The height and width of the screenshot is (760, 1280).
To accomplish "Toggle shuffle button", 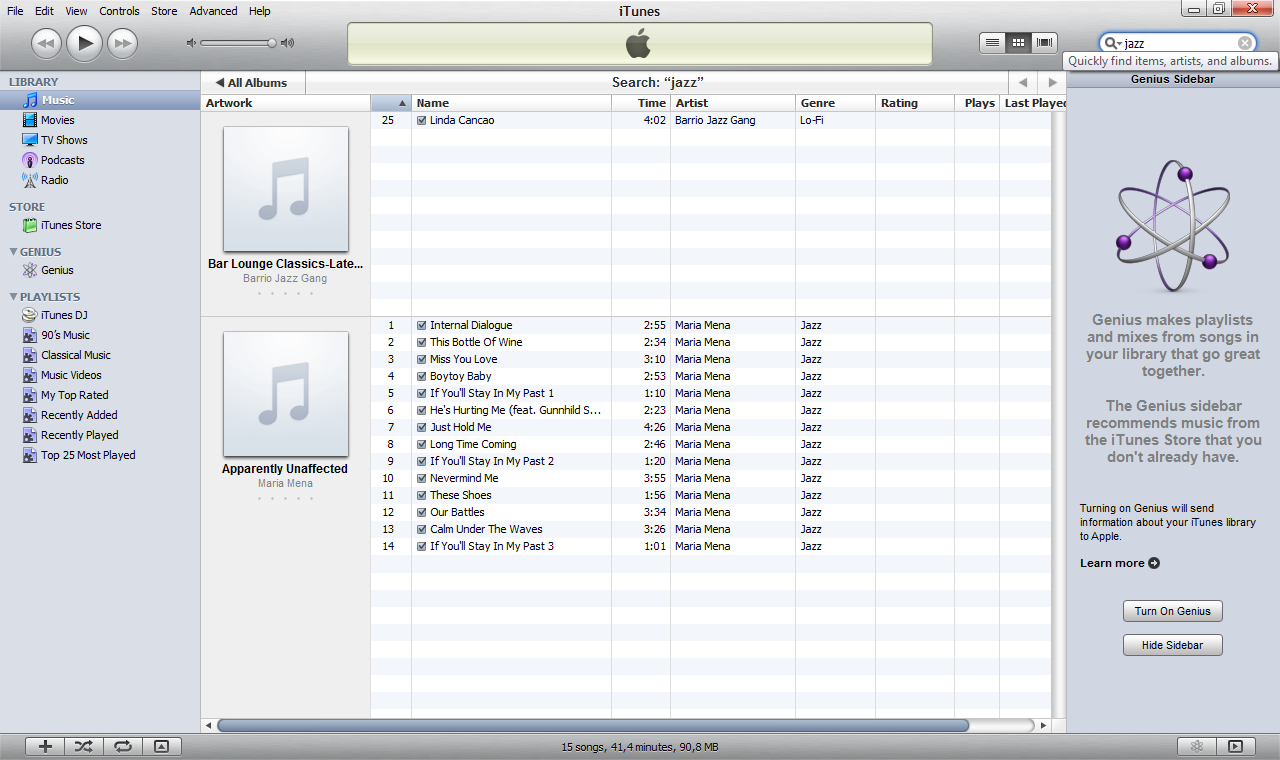I will (x=83, y=746).
